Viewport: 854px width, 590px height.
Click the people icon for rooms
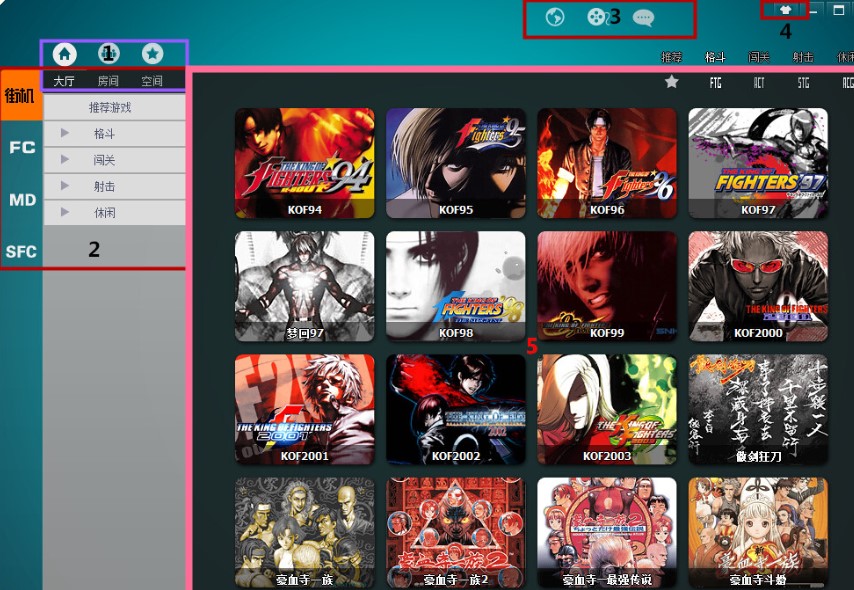(x=108, y=54)
